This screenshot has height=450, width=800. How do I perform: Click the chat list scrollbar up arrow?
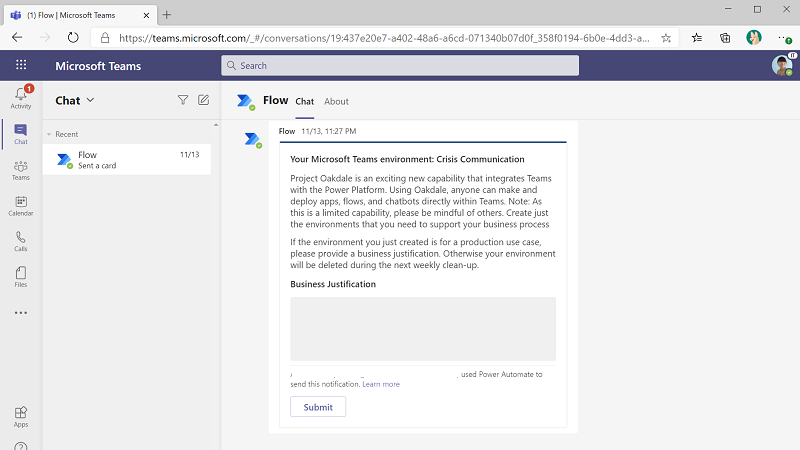(x=216, y=124)
